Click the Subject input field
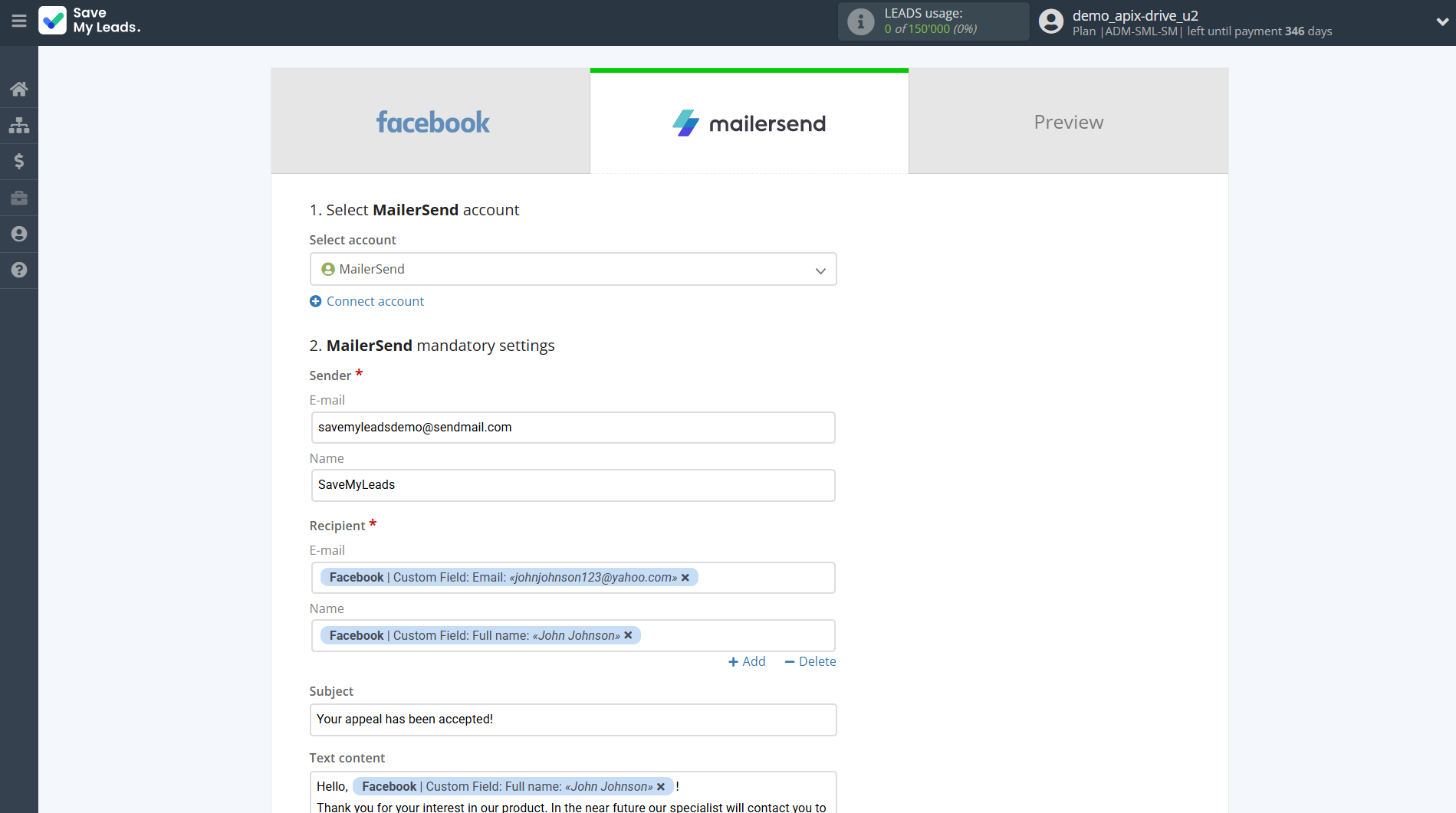This screenshot has height=813, width=1456. pos(573,720)
